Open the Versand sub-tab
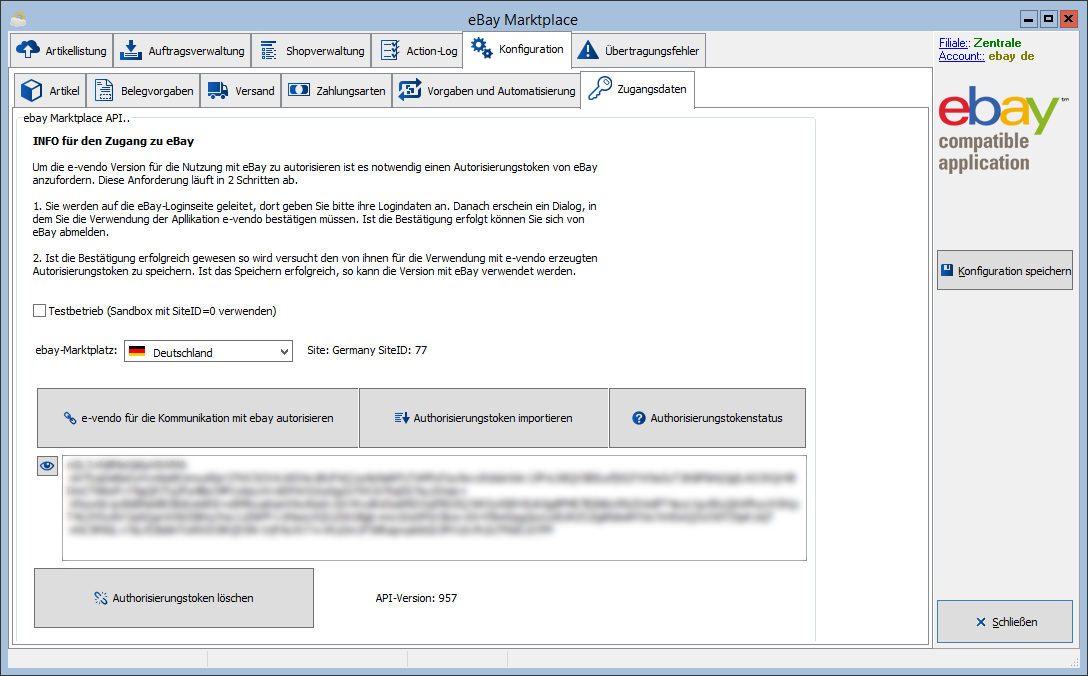The width and height of the screenshot is (1088, 676). point(241,91)
